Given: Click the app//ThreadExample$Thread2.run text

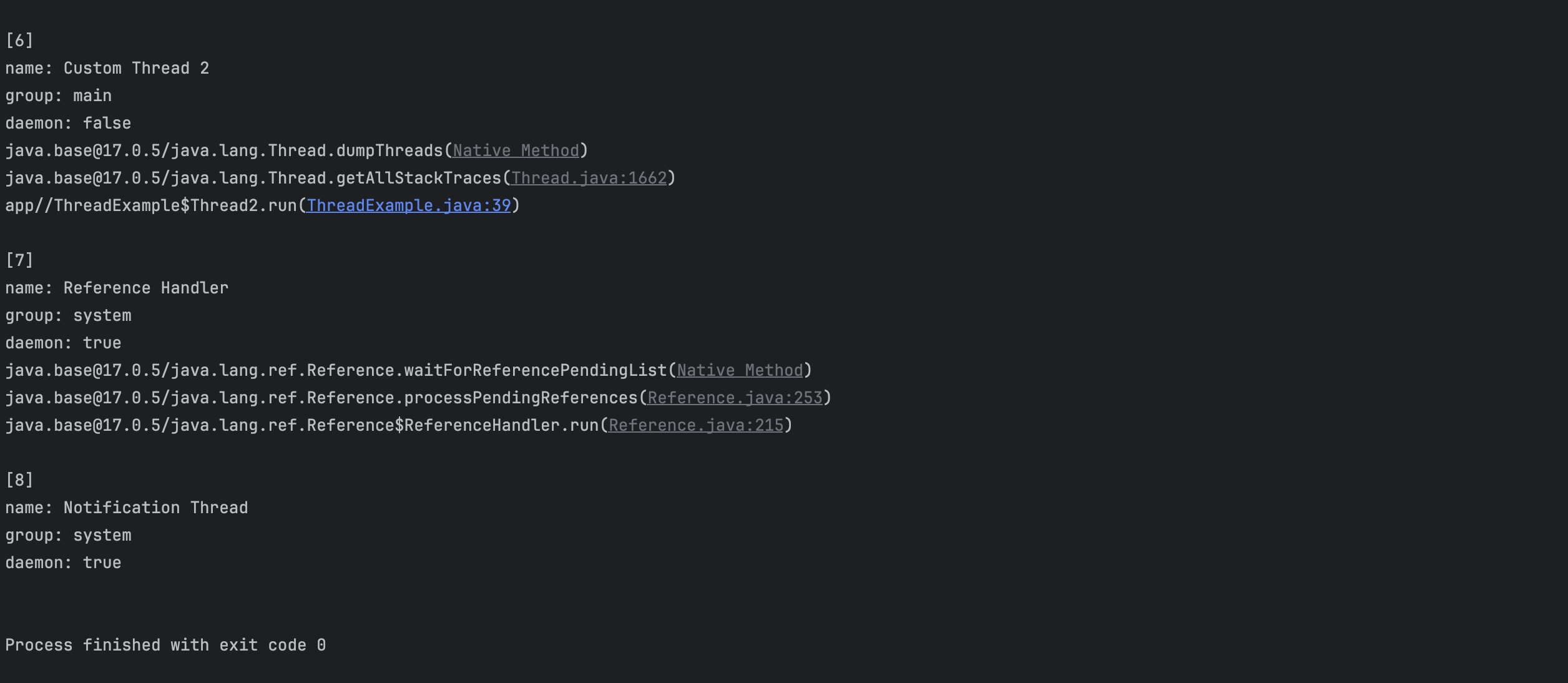Looking at the screenshot, I should pos(151,205).
